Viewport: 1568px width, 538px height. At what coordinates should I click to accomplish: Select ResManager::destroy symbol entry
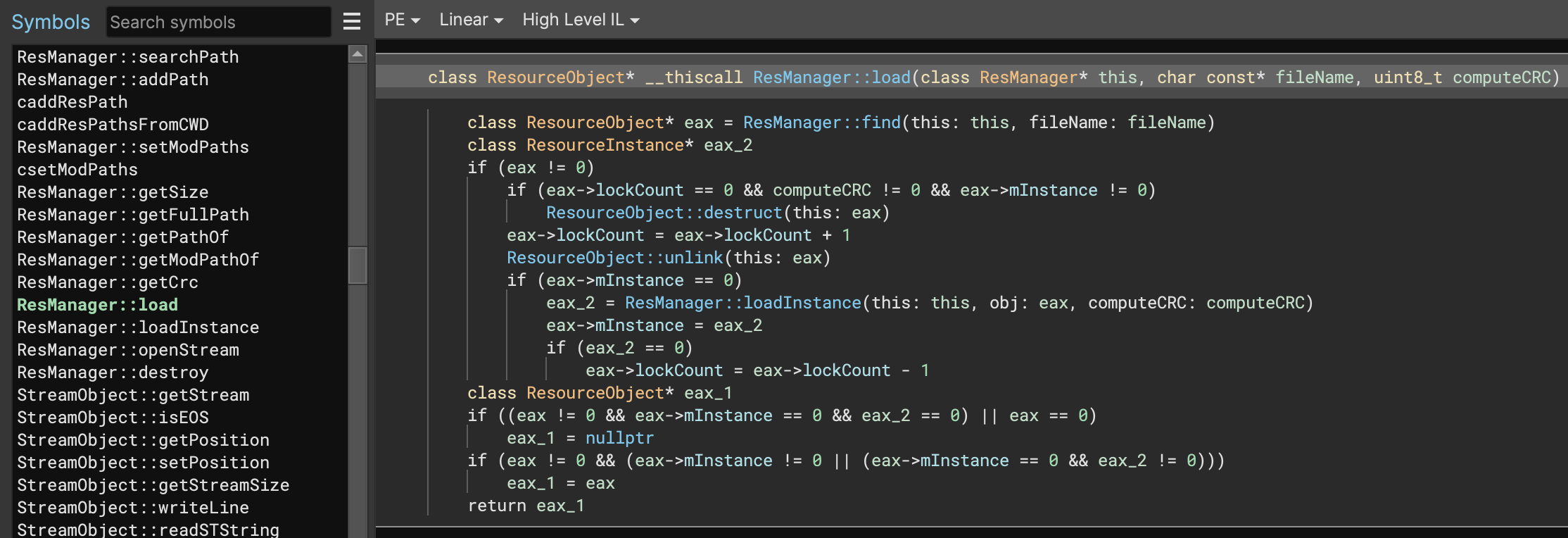pyautogui.click(x=113, y=373)
